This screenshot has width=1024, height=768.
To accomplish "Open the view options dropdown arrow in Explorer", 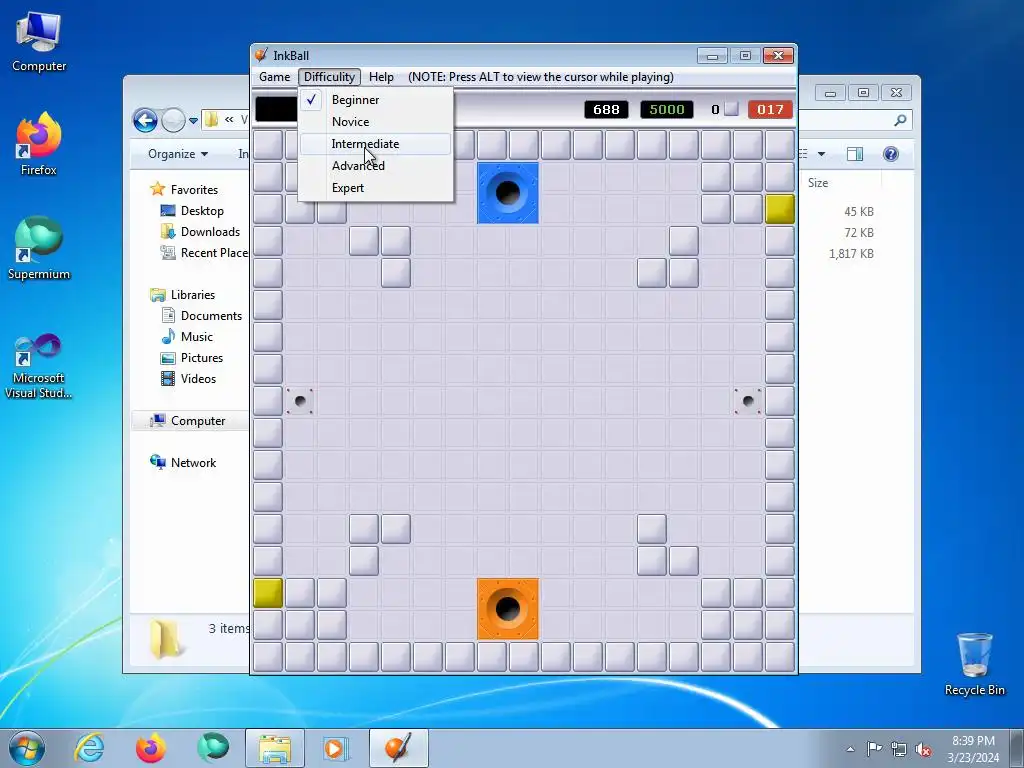I will (822, 154).
